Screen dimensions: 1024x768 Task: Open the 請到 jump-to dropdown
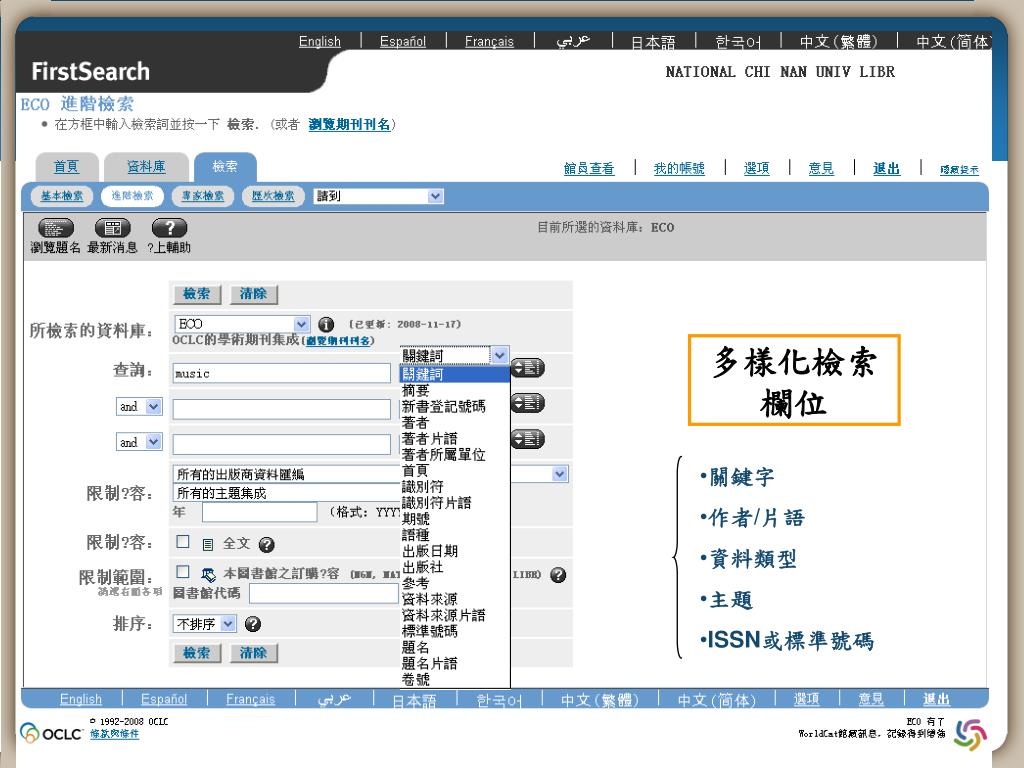pyautogui.click(x=379, y=196)
